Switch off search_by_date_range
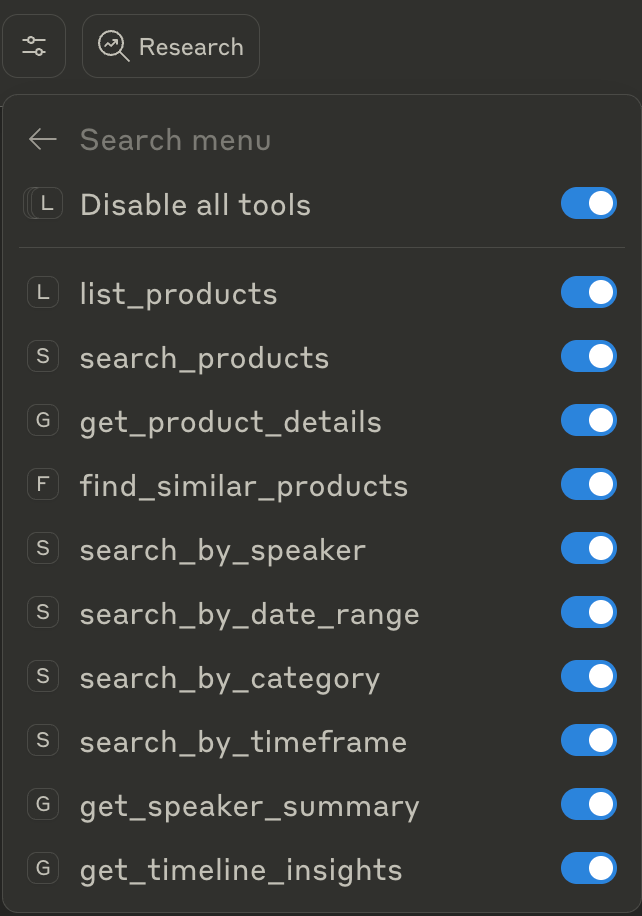 589,612
